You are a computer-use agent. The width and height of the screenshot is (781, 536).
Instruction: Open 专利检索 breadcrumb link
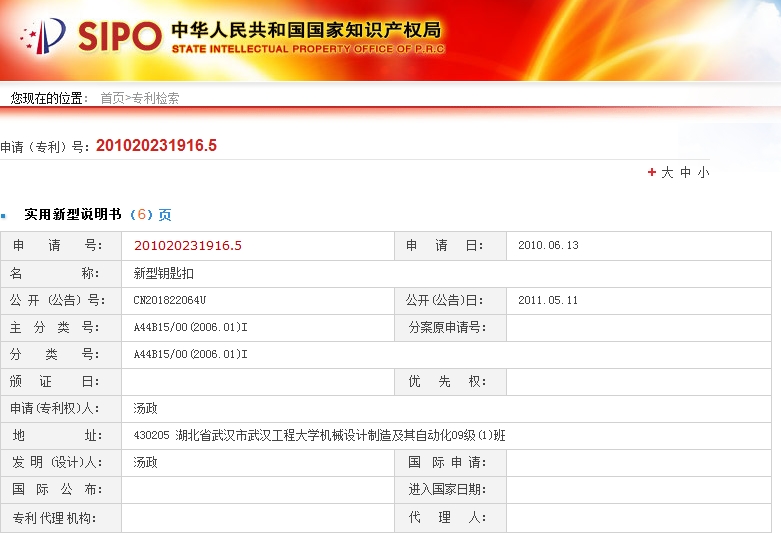(156, 98)
